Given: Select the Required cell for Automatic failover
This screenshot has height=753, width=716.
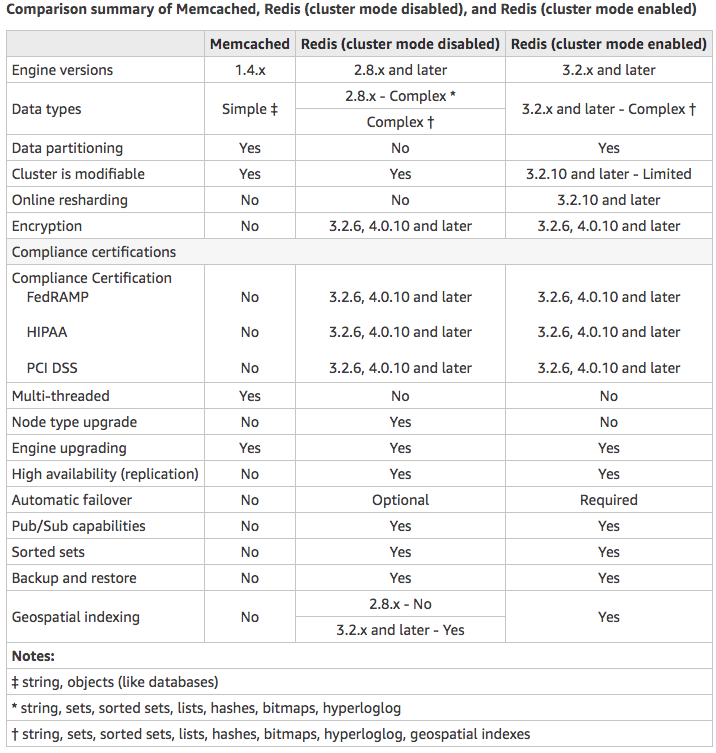Looking at the screenshot, I should 608,500.
